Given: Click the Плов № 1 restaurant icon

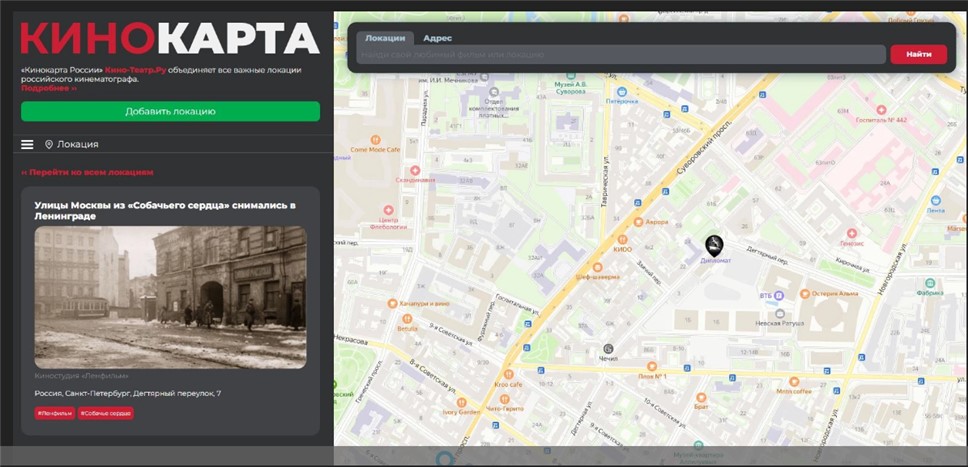Looking at the screenshot, I should tap(652, 366).
